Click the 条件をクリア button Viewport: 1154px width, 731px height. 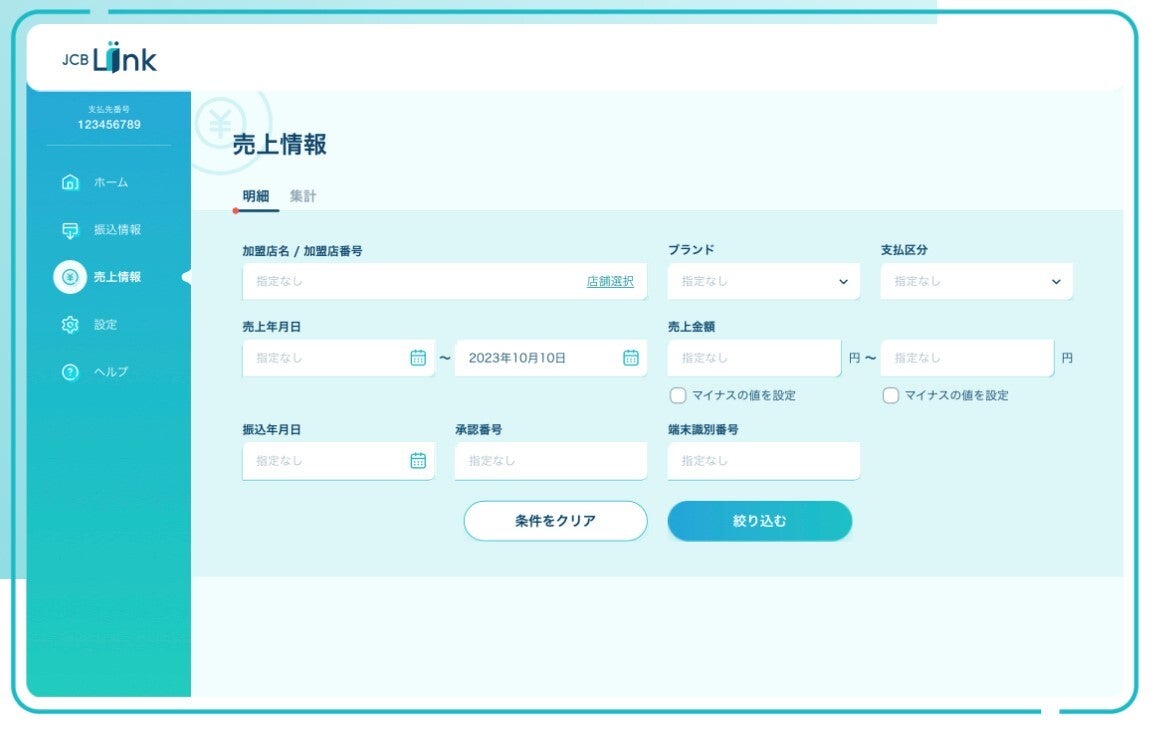(x=555, y=521)
